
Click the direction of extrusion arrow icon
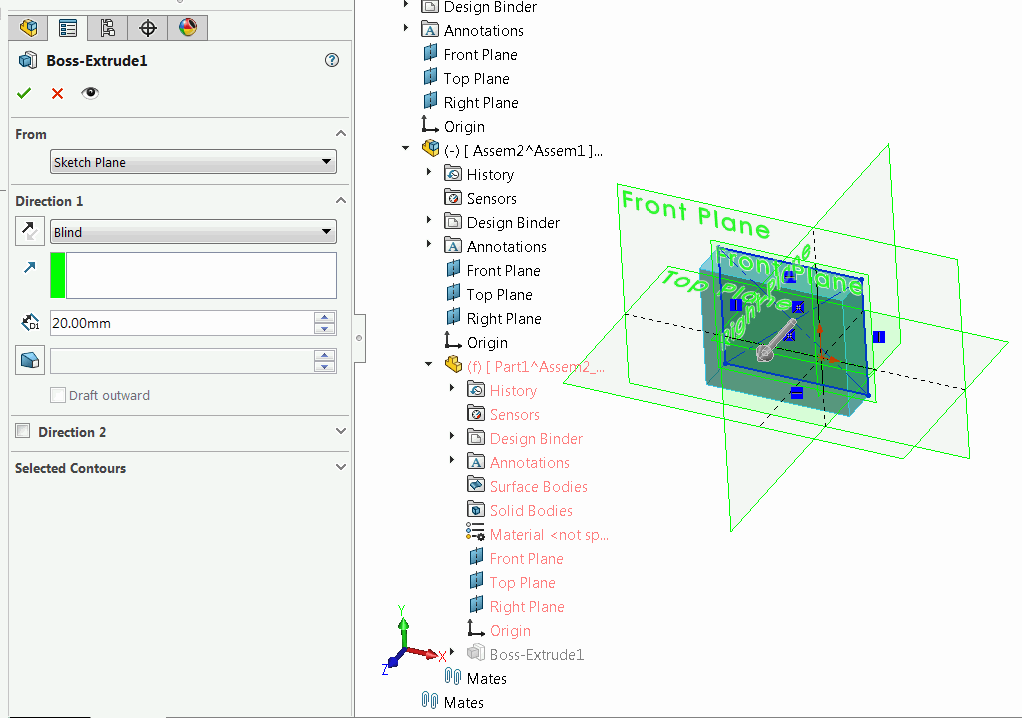(29, 267)
